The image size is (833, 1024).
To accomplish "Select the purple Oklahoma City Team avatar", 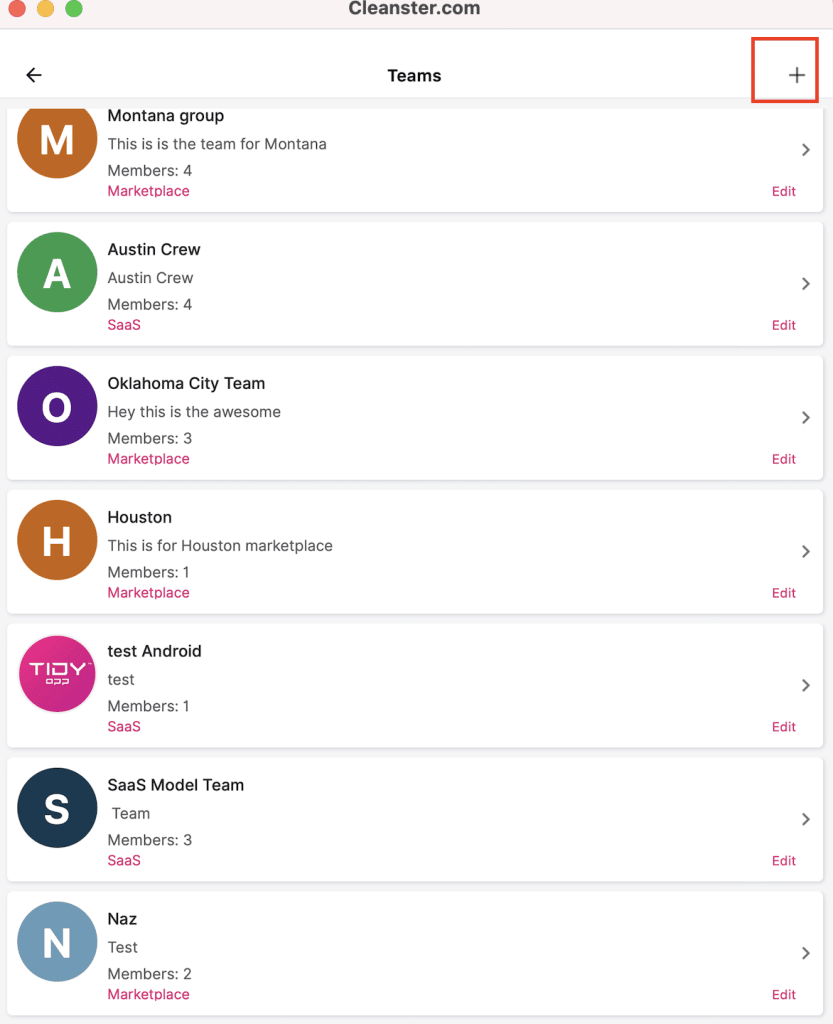I will [x=57, y=406].
